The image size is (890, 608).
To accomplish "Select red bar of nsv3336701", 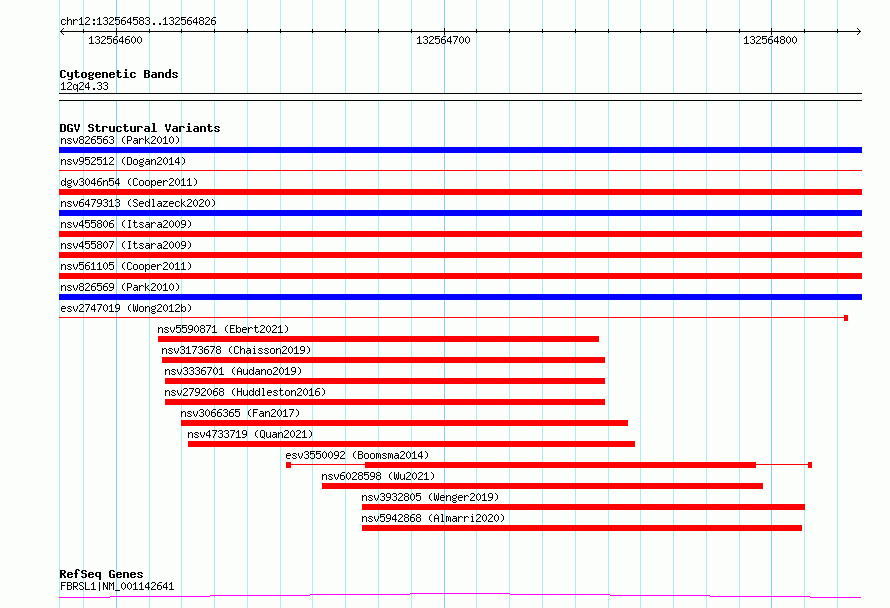I will (385, 381).
